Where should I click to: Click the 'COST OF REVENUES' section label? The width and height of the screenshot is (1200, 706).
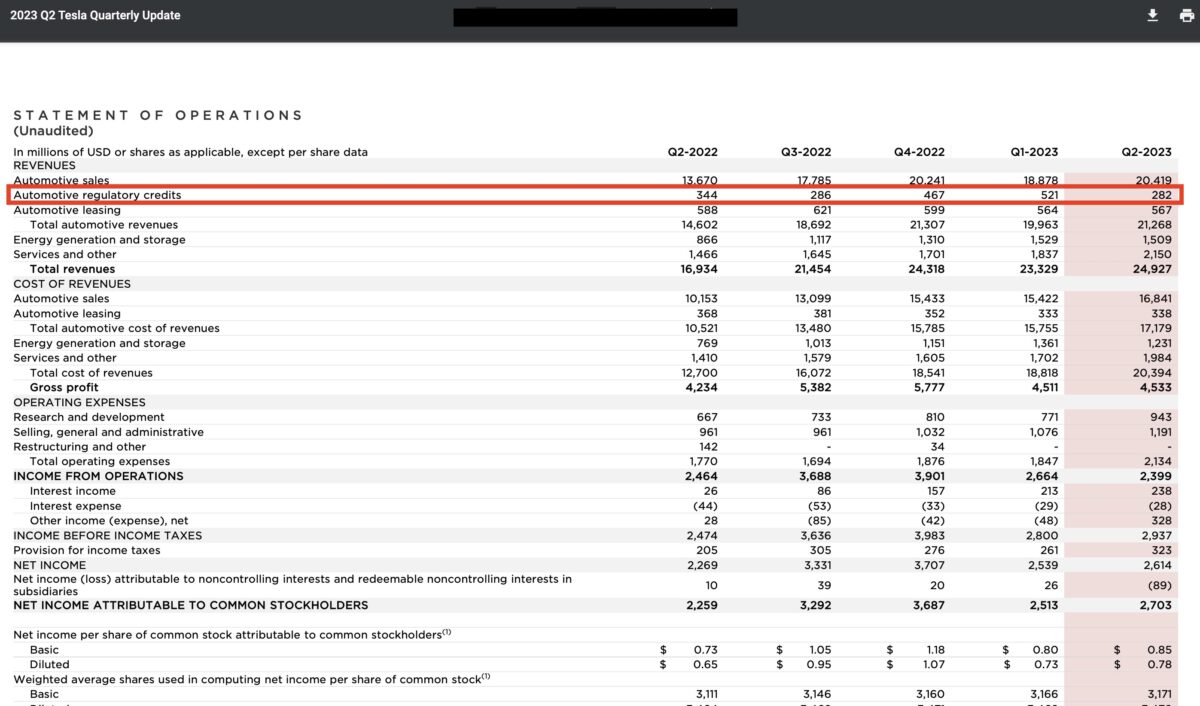pyautogui.click(x=72, y=284)
